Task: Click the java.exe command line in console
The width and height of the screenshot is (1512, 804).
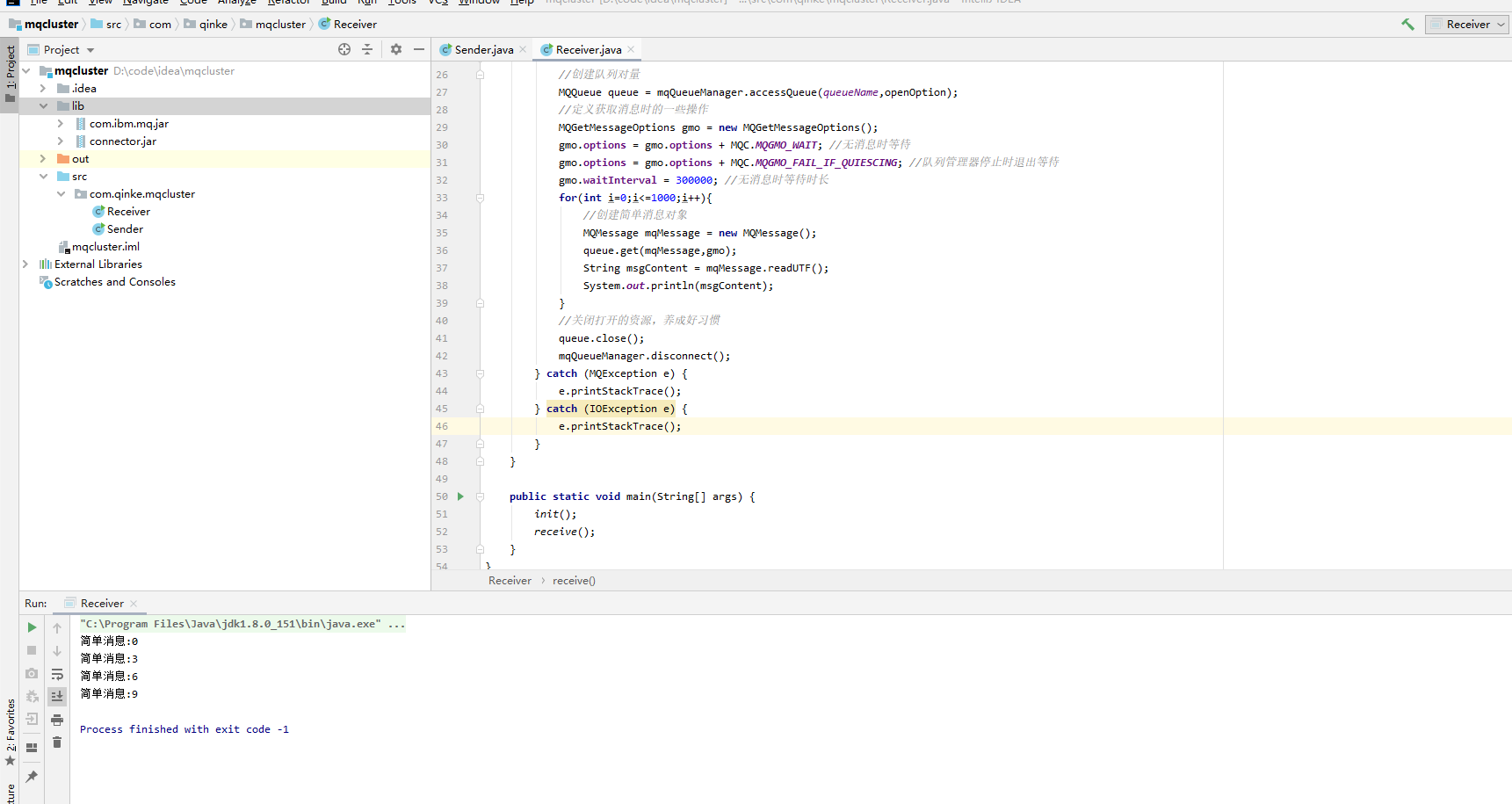Action: [x=242, y=624]
